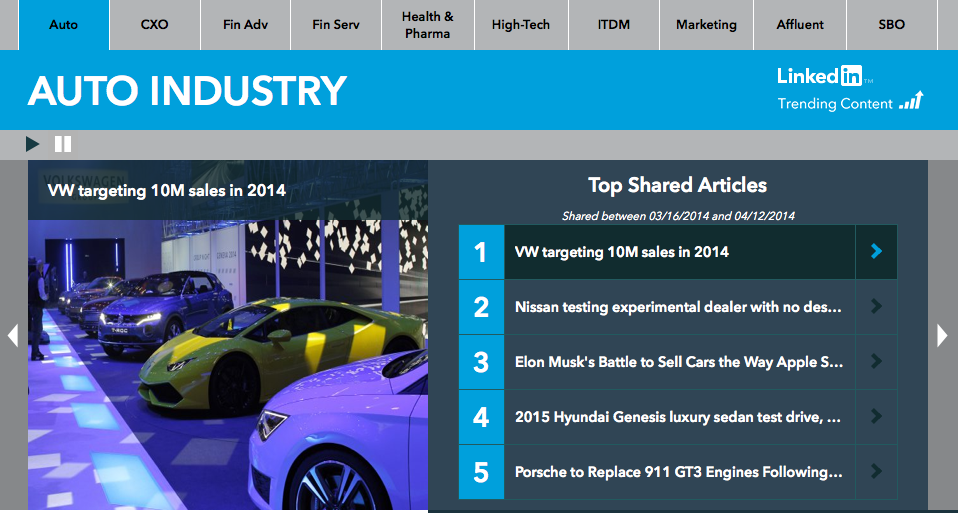Viewport: 958px width, 513px height.
Task: Select rank number 2 tile
Action: point(481,307)
